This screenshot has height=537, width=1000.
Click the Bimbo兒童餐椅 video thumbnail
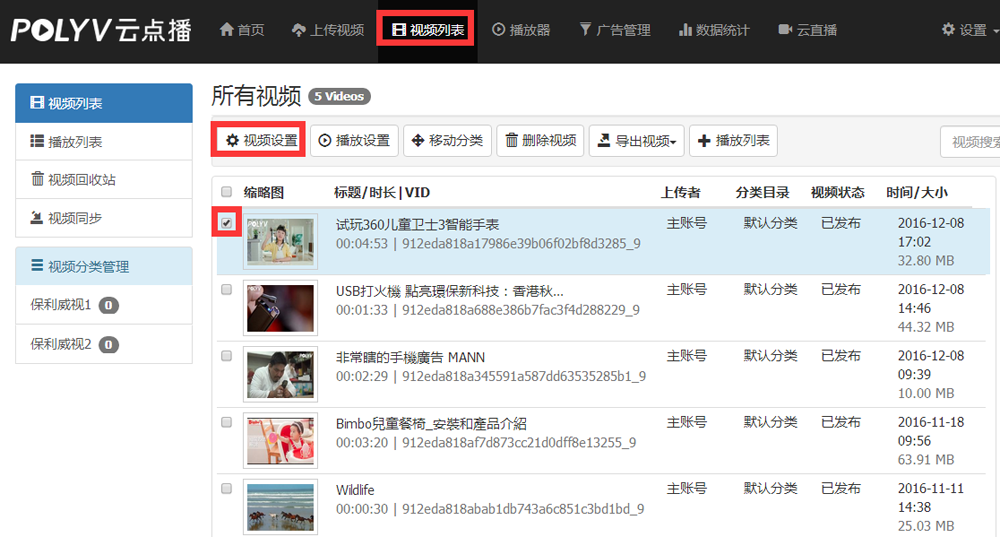click(x=280, y=440)
